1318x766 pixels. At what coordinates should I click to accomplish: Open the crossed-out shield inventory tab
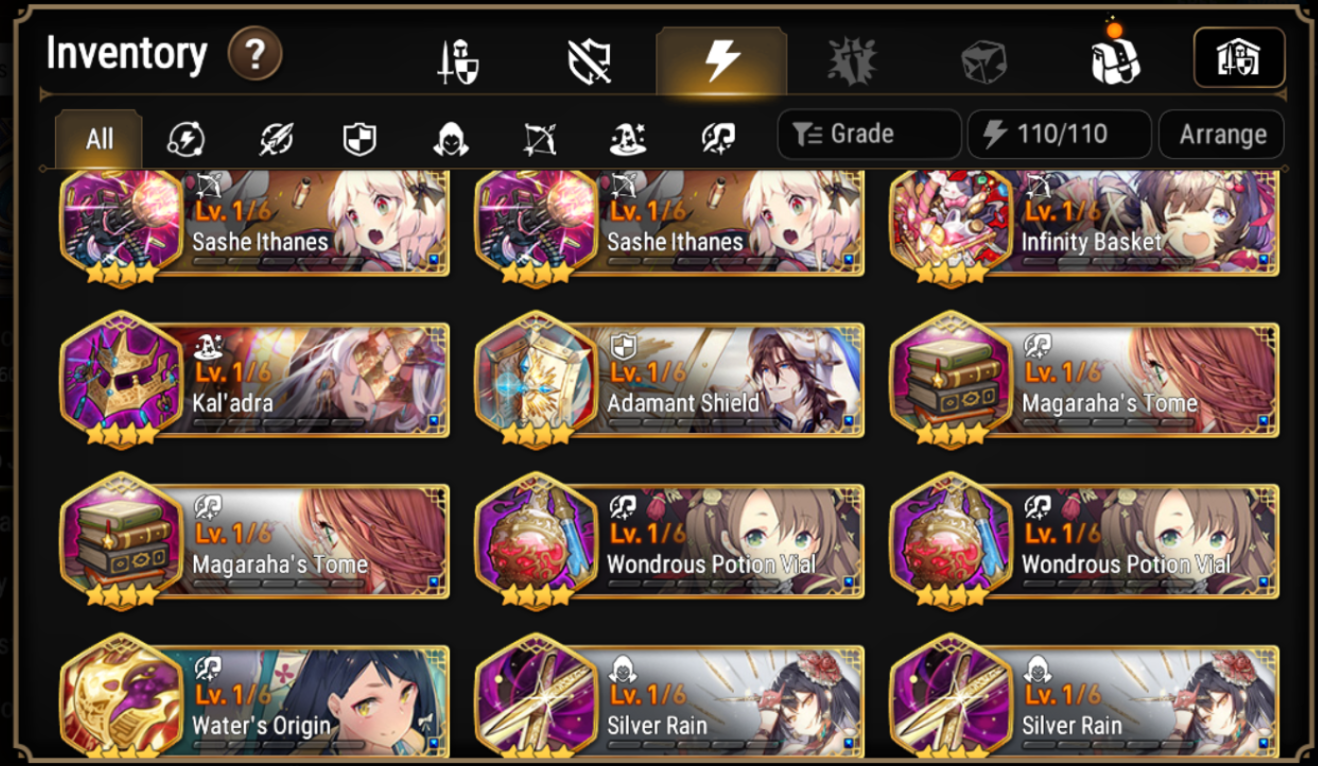[589, 61]
